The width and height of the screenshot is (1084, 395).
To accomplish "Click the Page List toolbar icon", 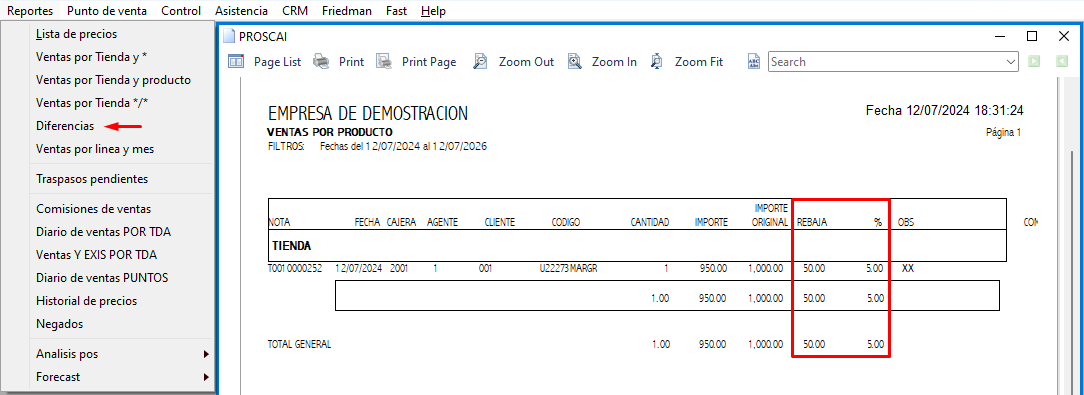I will 236,62.
